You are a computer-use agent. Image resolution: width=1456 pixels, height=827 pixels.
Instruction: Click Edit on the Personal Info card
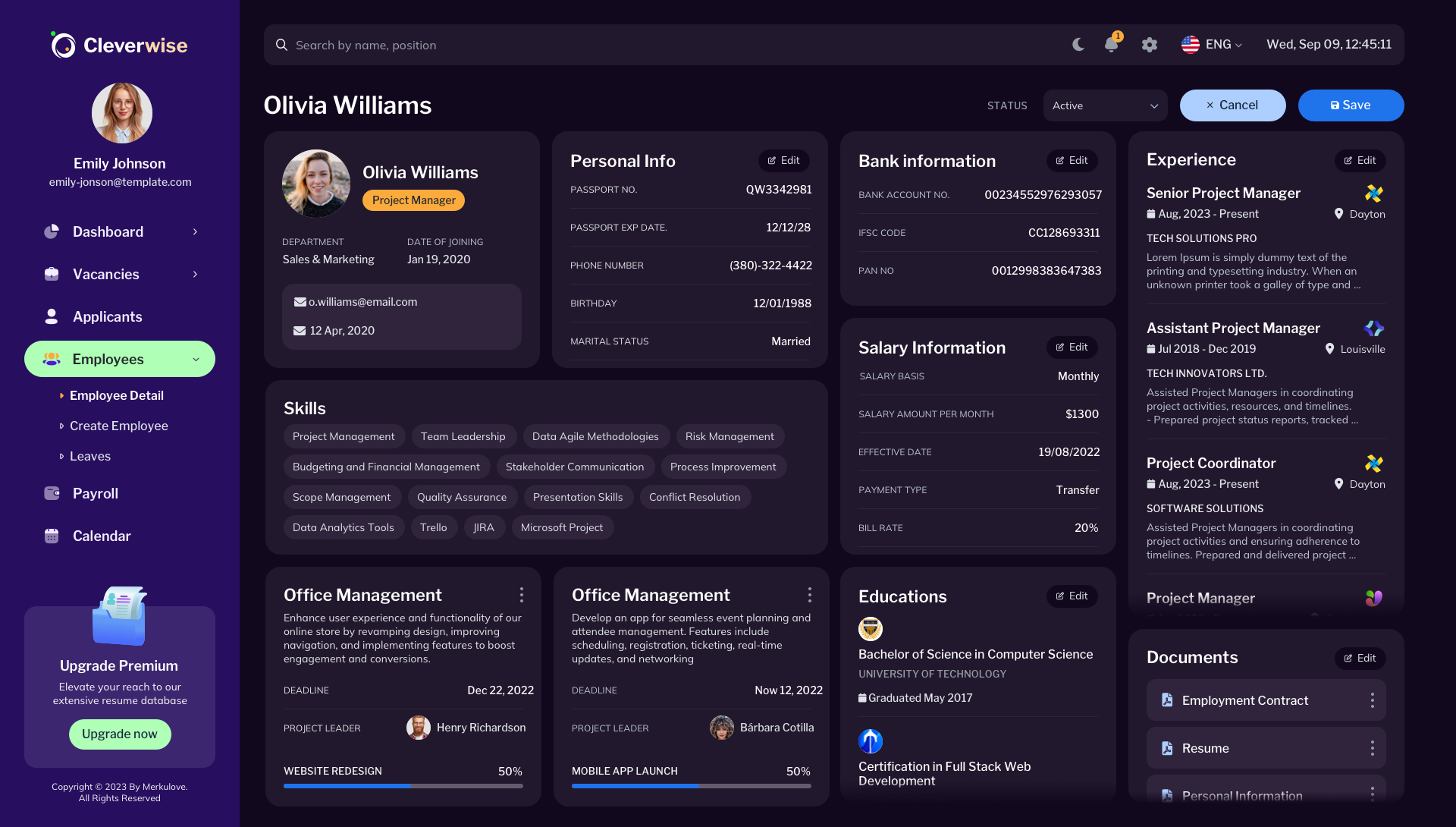pos(784,160)
